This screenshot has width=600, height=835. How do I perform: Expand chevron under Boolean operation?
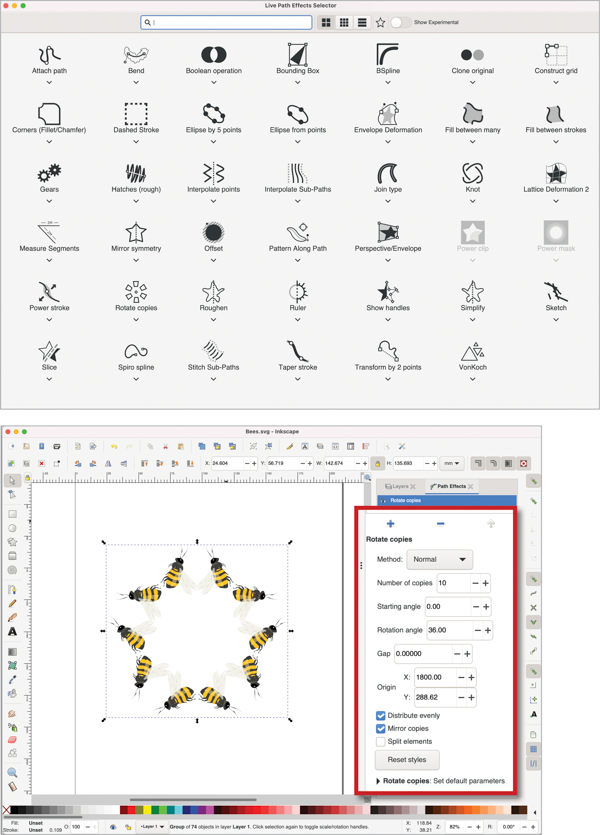pyautogui.click(x=213, y=83)
